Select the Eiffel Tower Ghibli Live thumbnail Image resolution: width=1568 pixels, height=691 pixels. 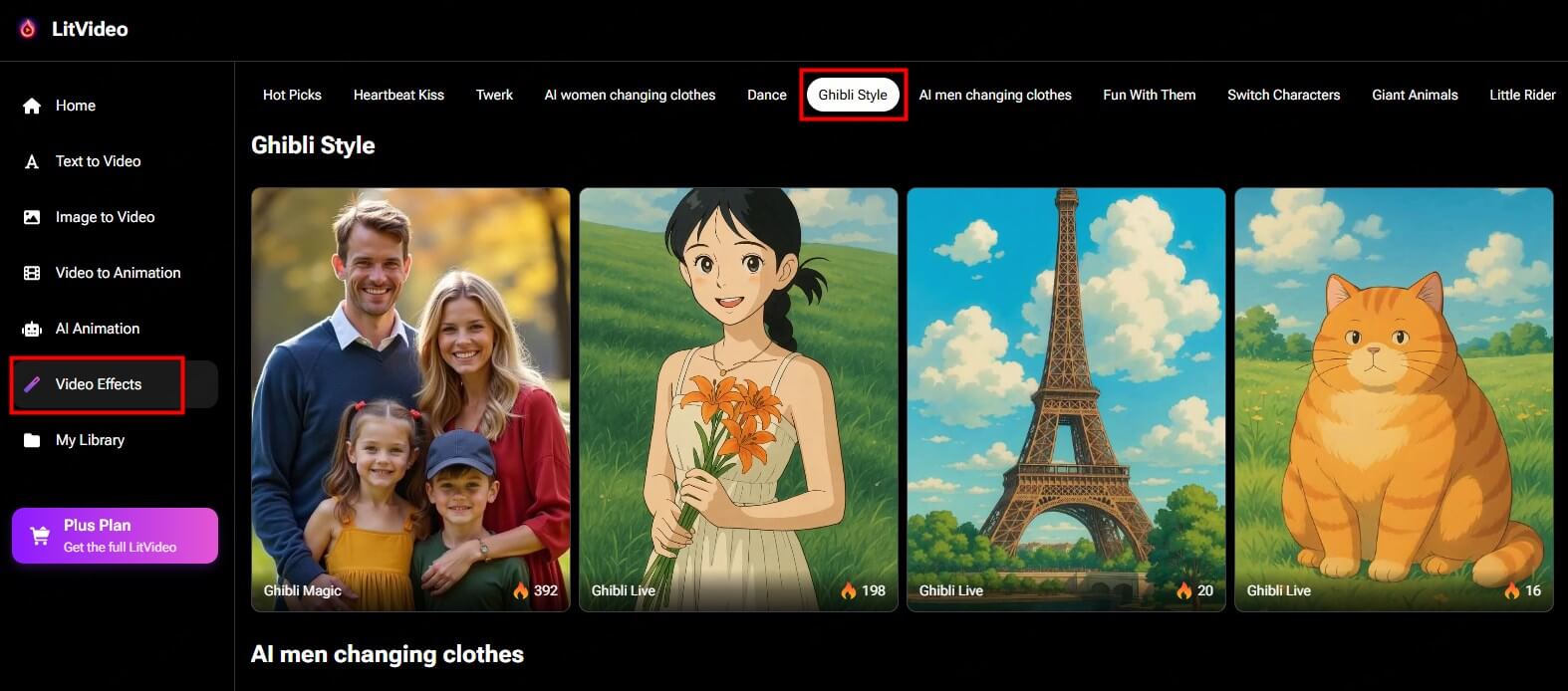(x=1066, y=398)
